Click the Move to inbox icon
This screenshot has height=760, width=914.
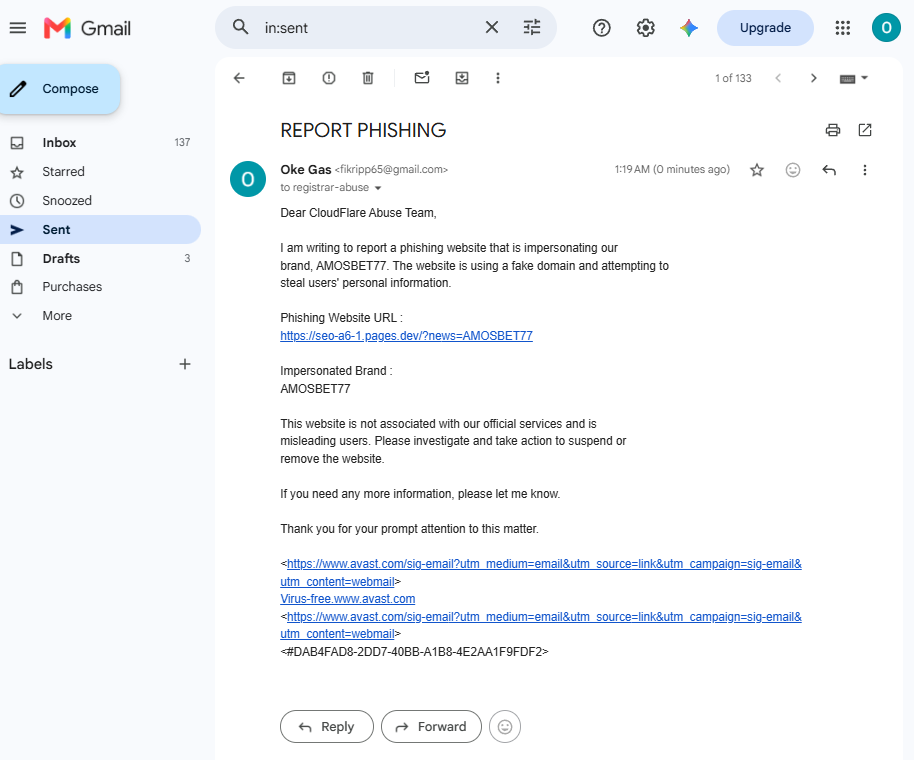click(x=462, y=78)
